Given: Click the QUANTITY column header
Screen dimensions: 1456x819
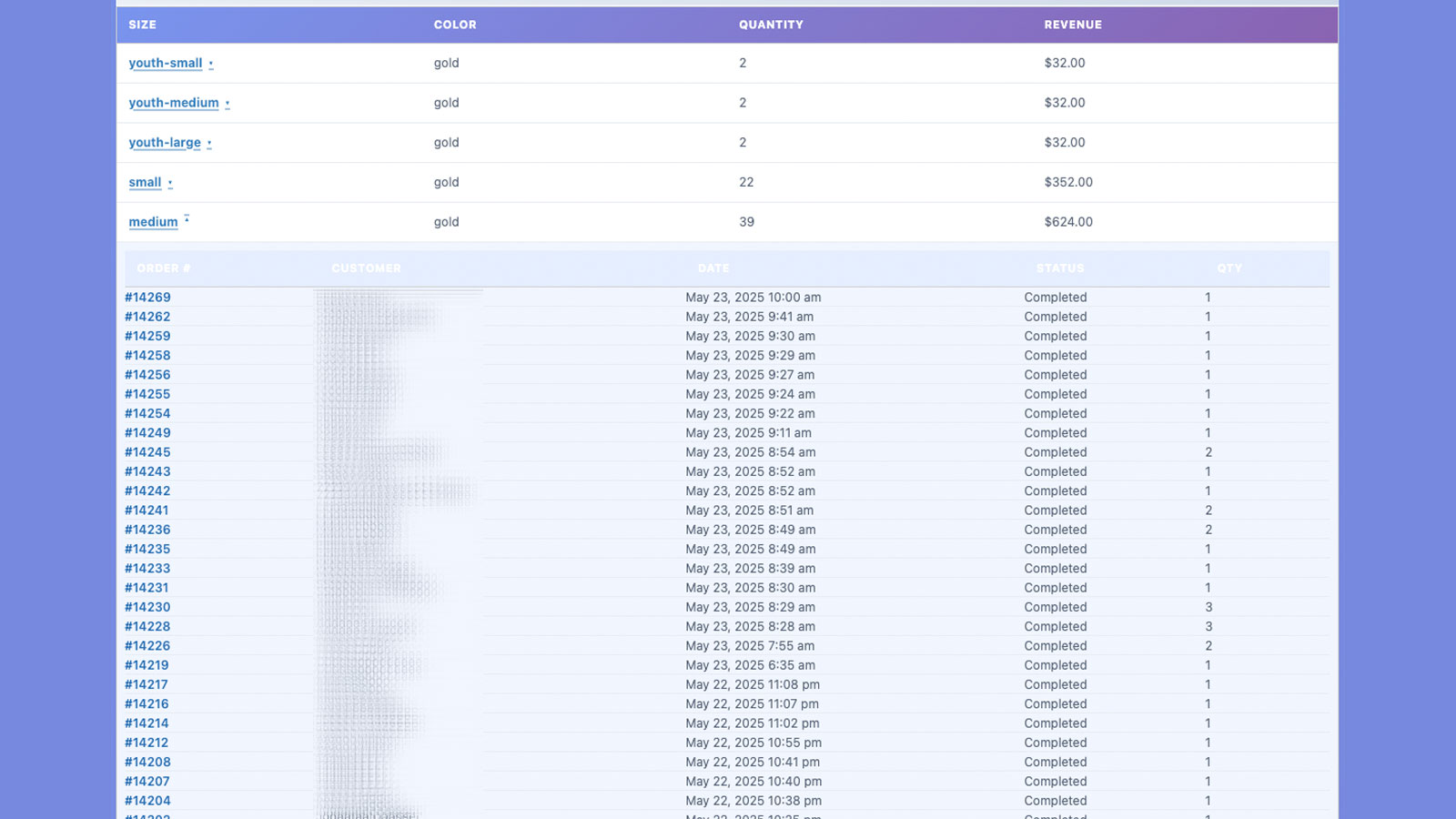Looking at the screenshot, I should click(772, 25).
